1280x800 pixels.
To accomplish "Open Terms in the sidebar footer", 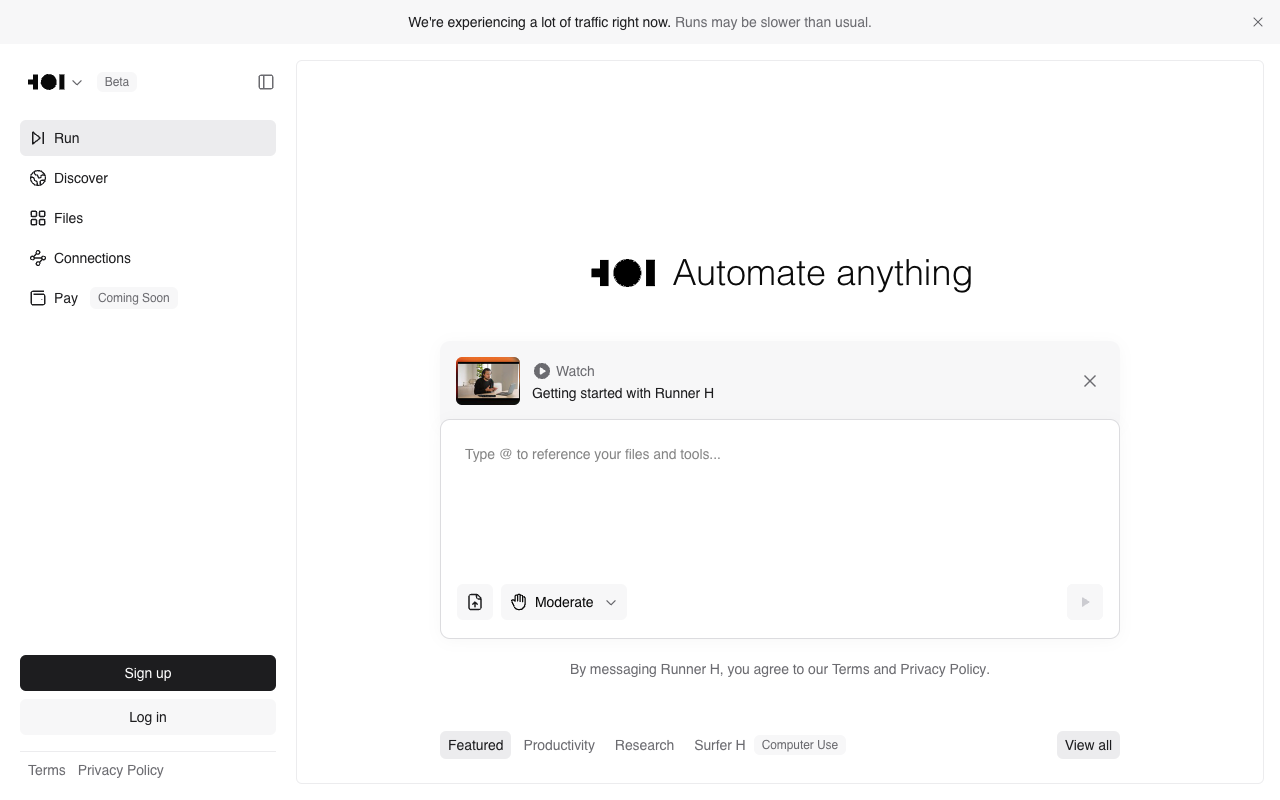I will tap(47, 770).
